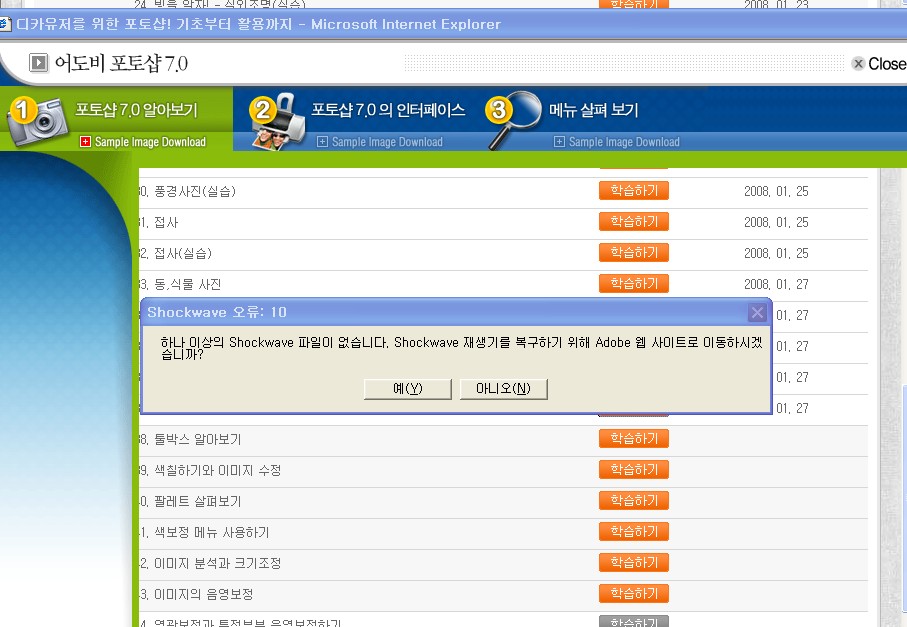Click the magnifying glass icon for step 3
The image size is (907, 627).
[514, 119]
